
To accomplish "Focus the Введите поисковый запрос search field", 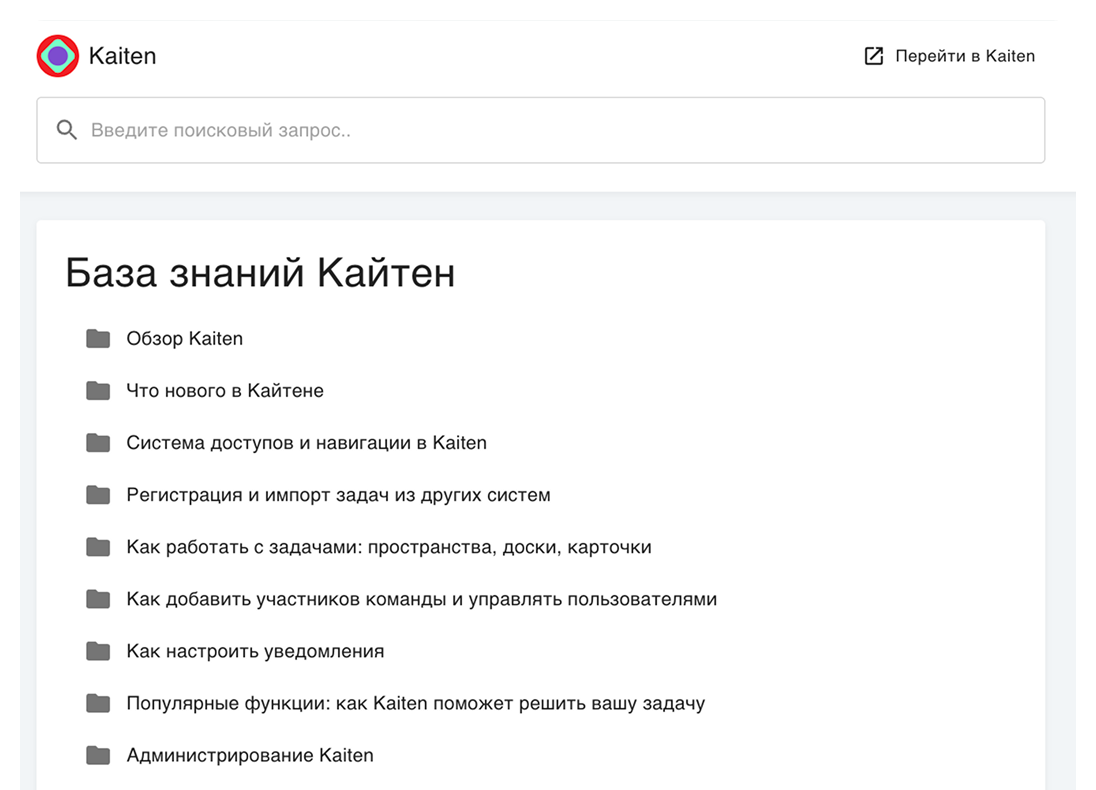I will tap(540, 130).
